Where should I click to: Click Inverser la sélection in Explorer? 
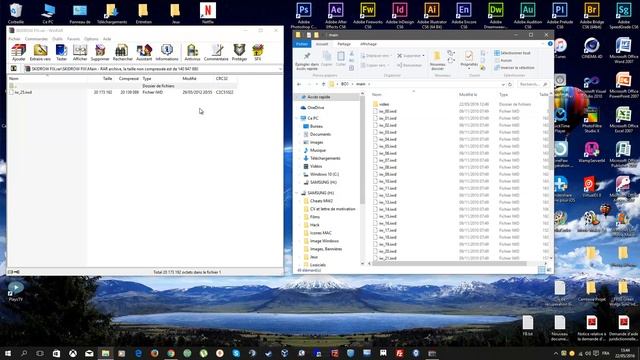514,68
